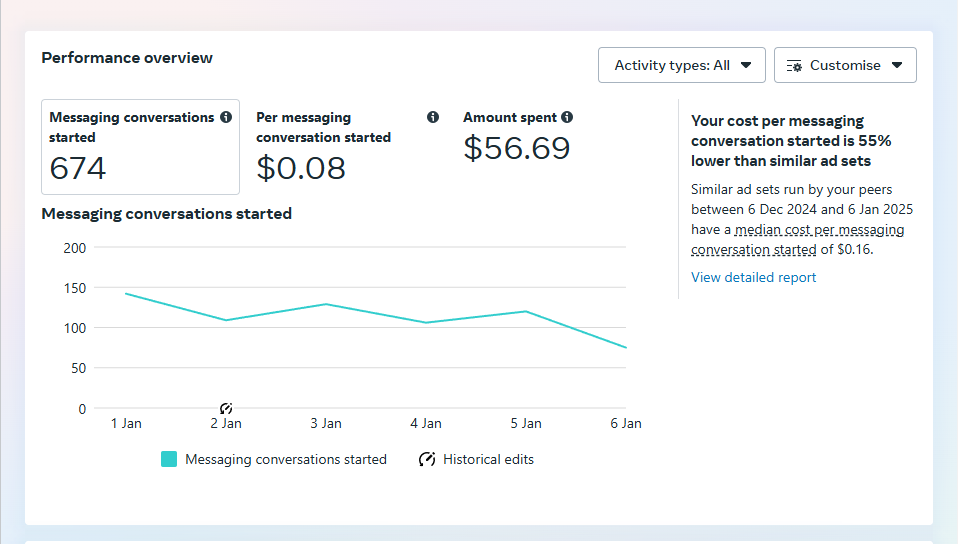Select the $0.08 per conversation metric

coord(301,167)
